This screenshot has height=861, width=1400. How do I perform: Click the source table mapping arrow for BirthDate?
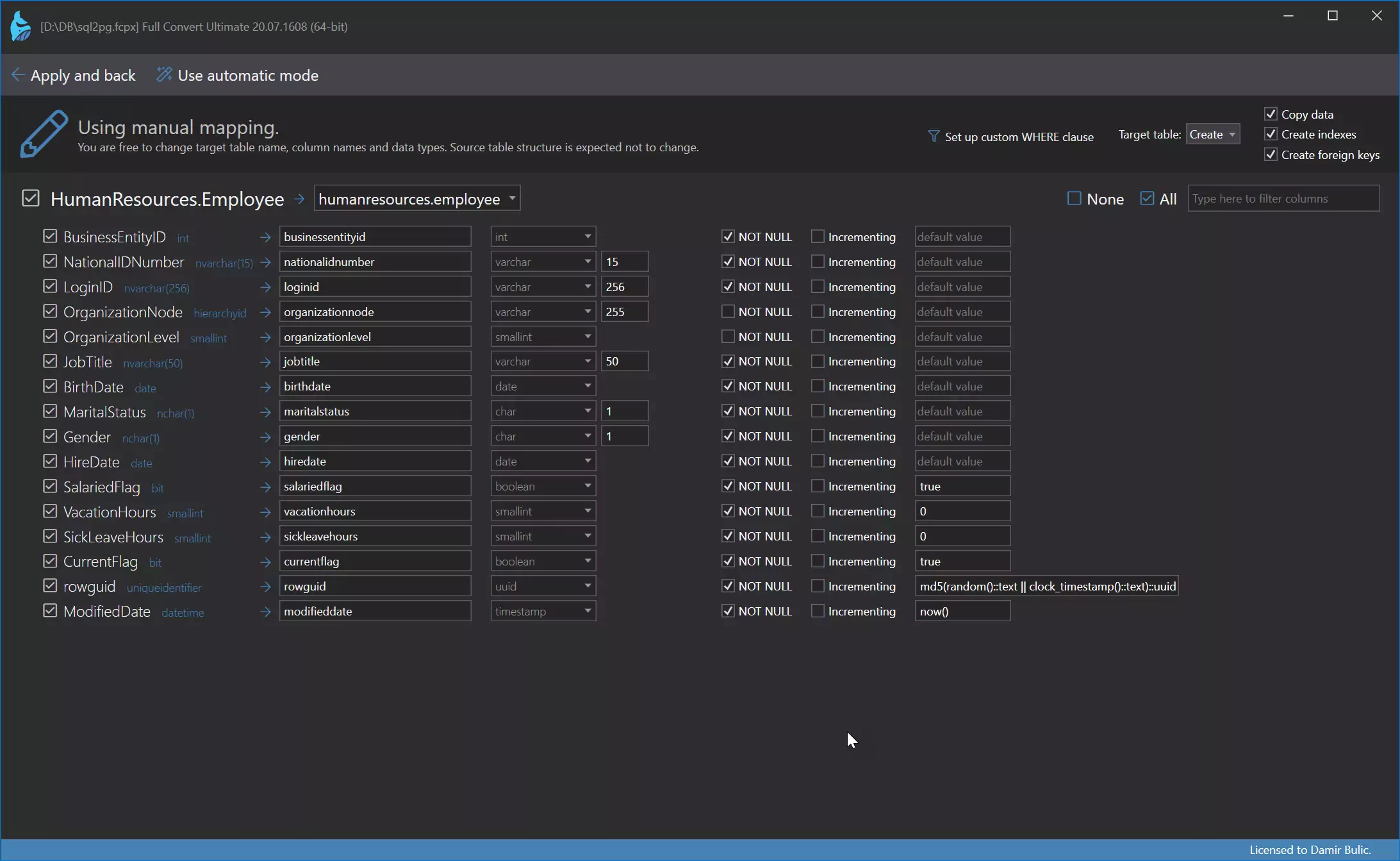point(265,386)
